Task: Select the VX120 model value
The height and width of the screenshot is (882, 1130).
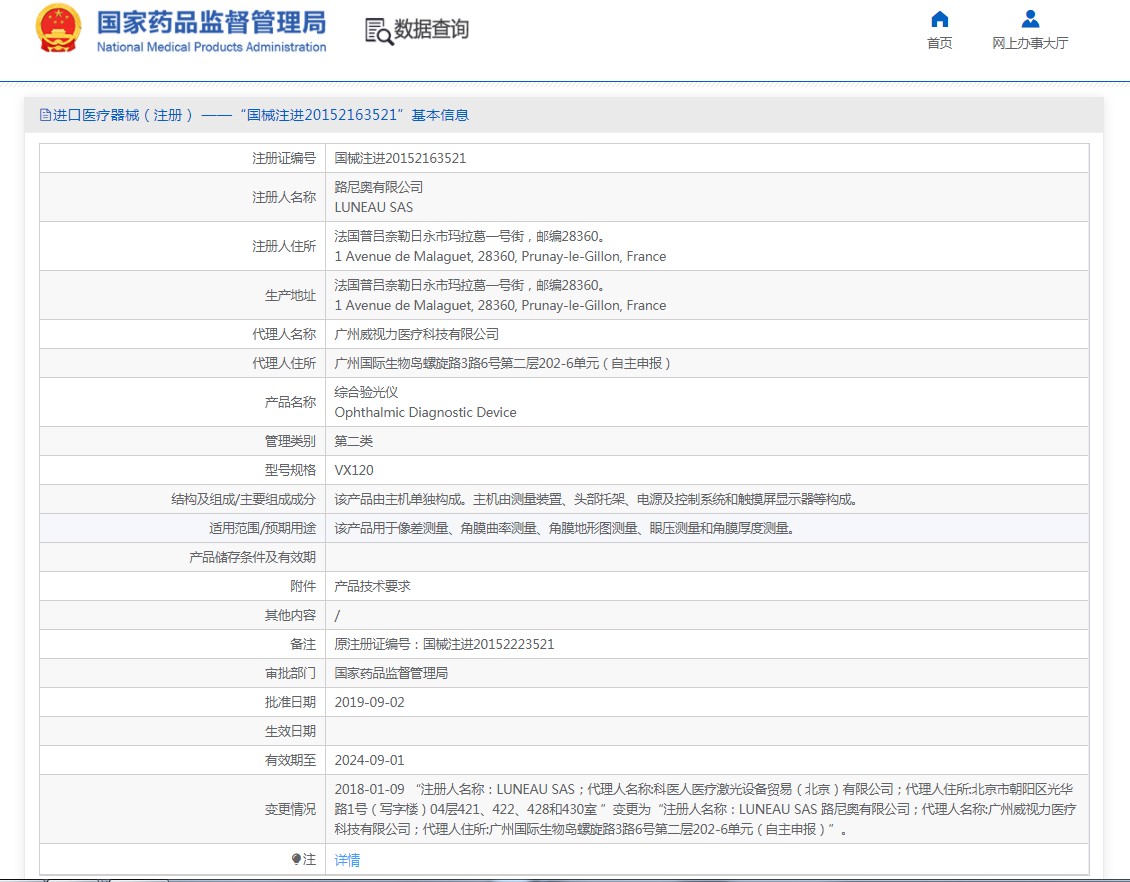Action: [x=354, y=471]
